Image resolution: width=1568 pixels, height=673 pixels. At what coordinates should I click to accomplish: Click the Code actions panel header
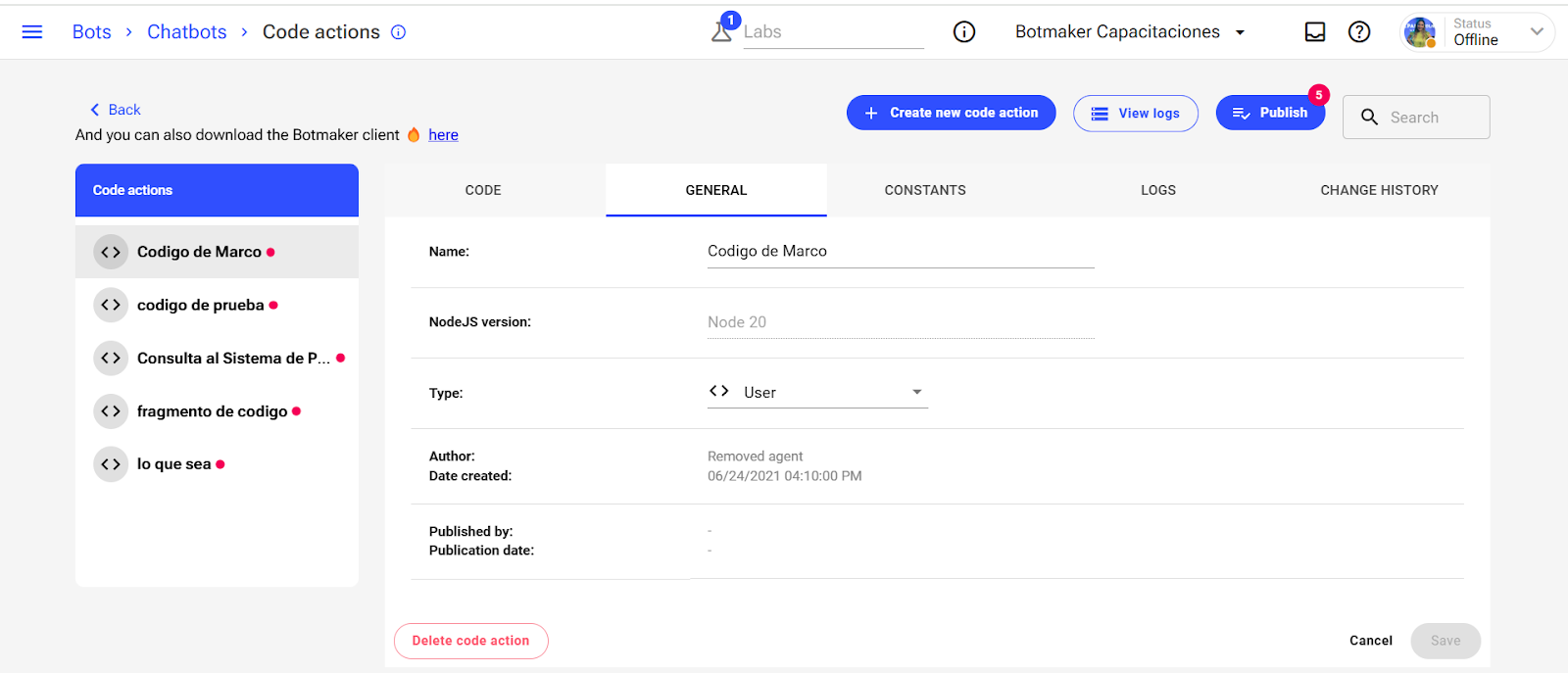click(x=217, y=190)
